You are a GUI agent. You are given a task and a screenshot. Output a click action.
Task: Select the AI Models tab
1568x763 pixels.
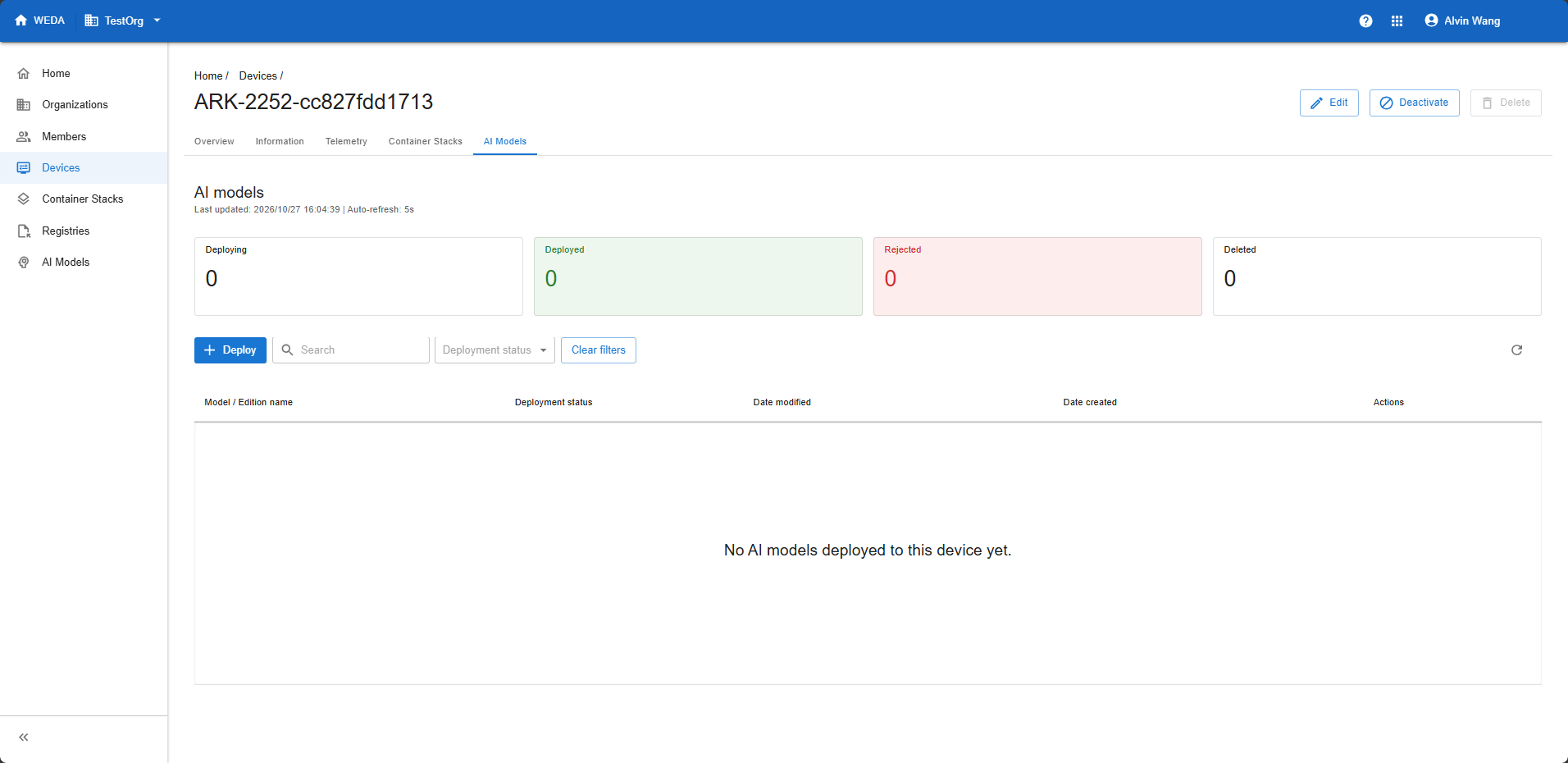505,141
